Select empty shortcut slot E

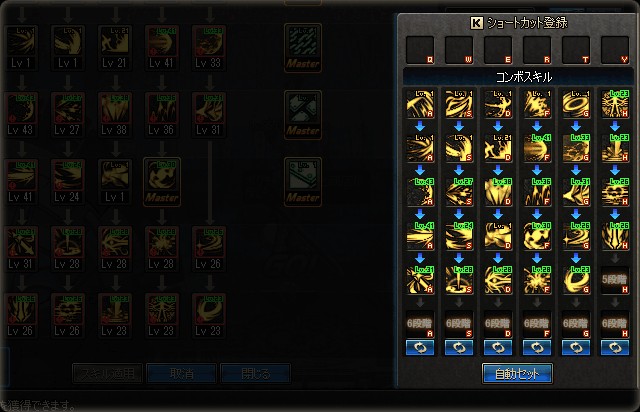point(498,50)
